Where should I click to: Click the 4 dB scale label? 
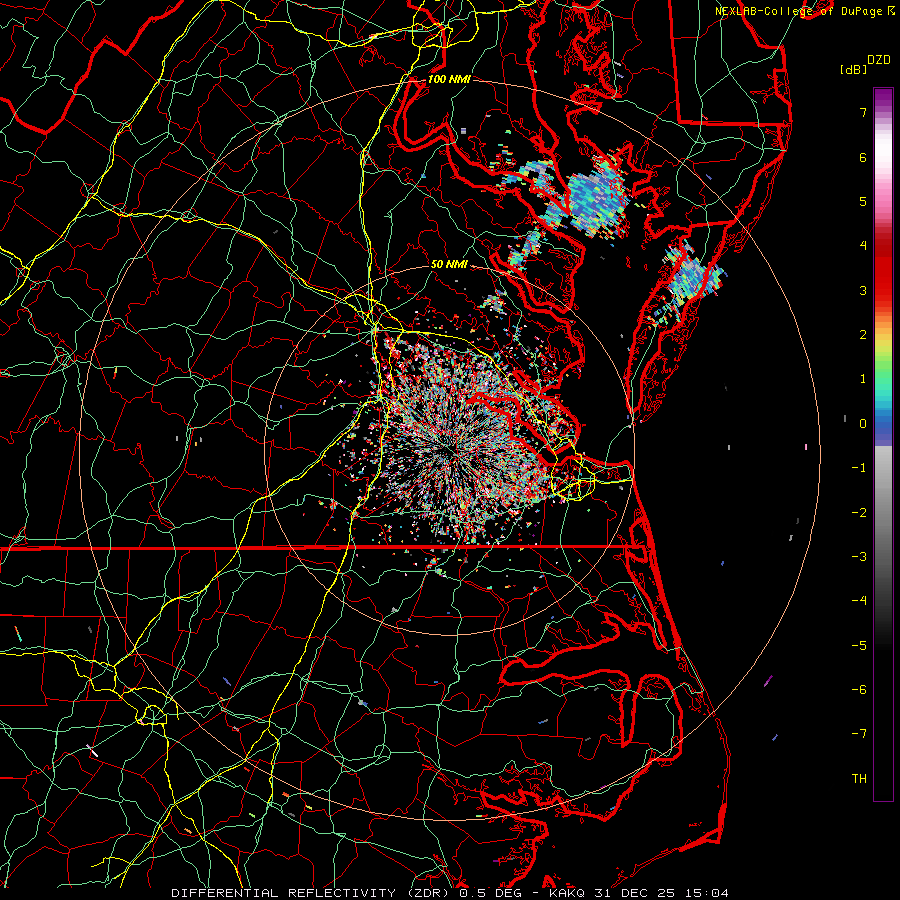tap(863, 246)
